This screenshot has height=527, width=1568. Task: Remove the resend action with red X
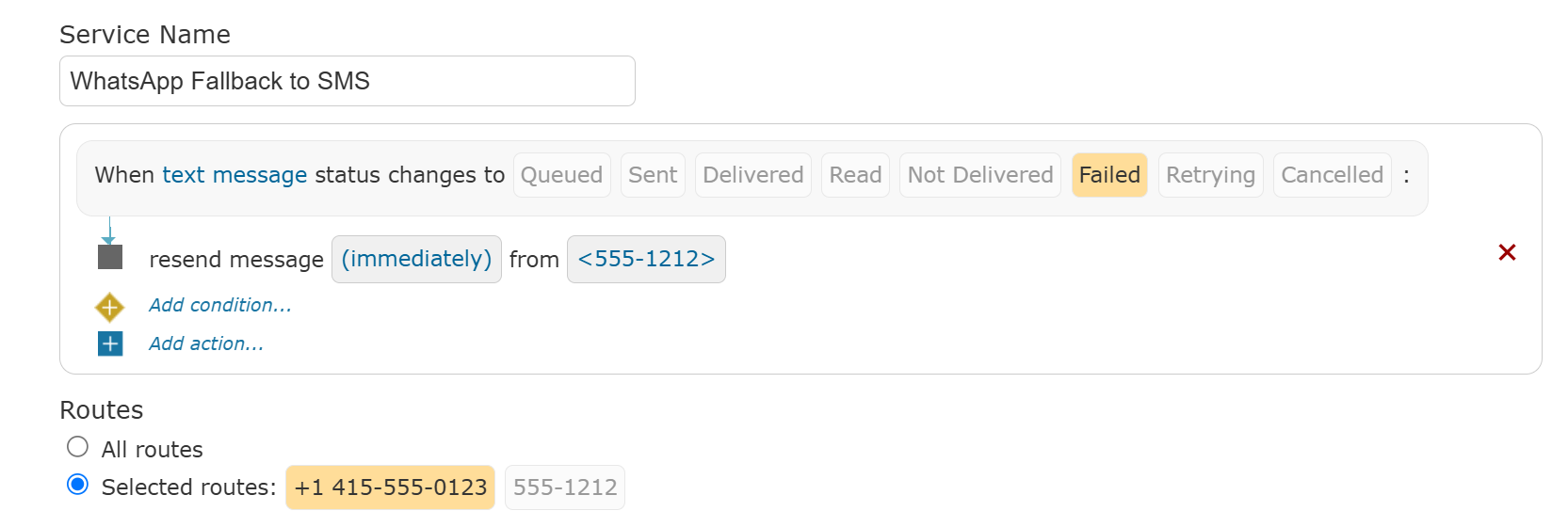pos(1507,252)
